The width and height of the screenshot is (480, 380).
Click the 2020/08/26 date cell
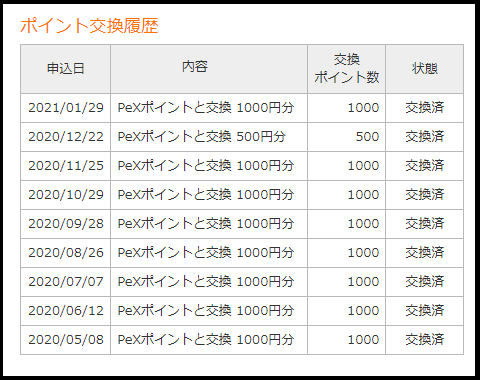pyautogui.click(x=65, y=253)
